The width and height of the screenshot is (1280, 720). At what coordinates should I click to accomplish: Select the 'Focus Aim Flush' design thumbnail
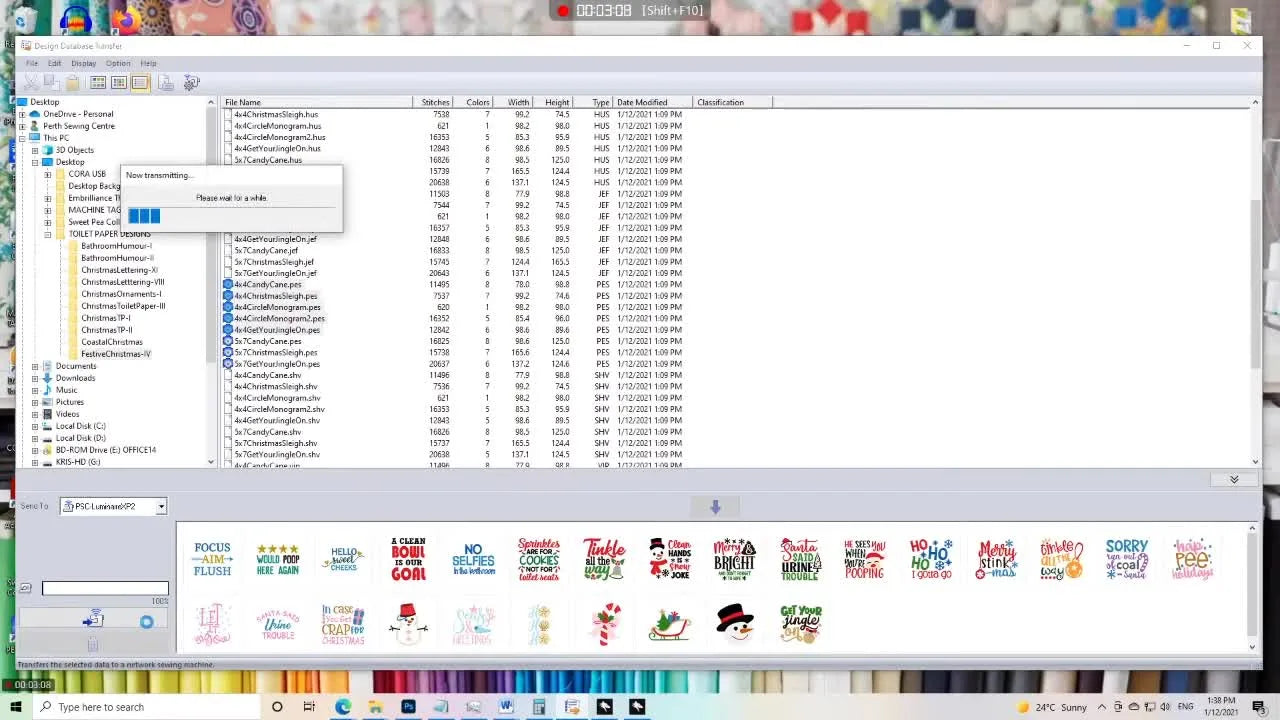point(212,559)
